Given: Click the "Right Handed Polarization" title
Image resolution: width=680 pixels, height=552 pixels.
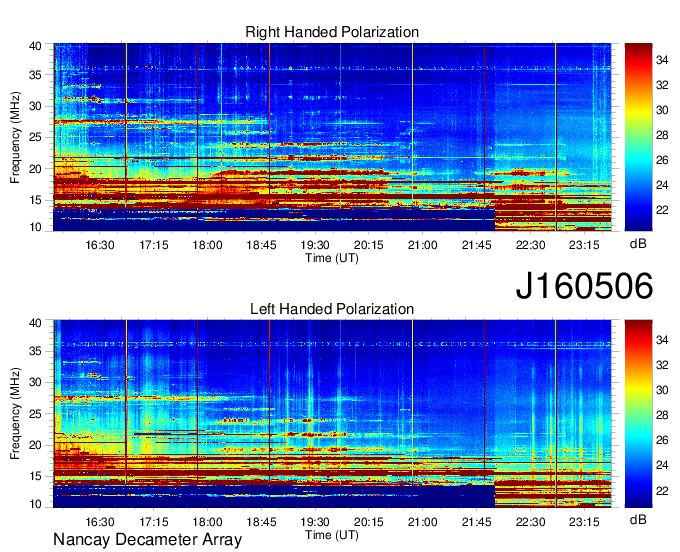Looking at the screenshot, I should (332, 32).
